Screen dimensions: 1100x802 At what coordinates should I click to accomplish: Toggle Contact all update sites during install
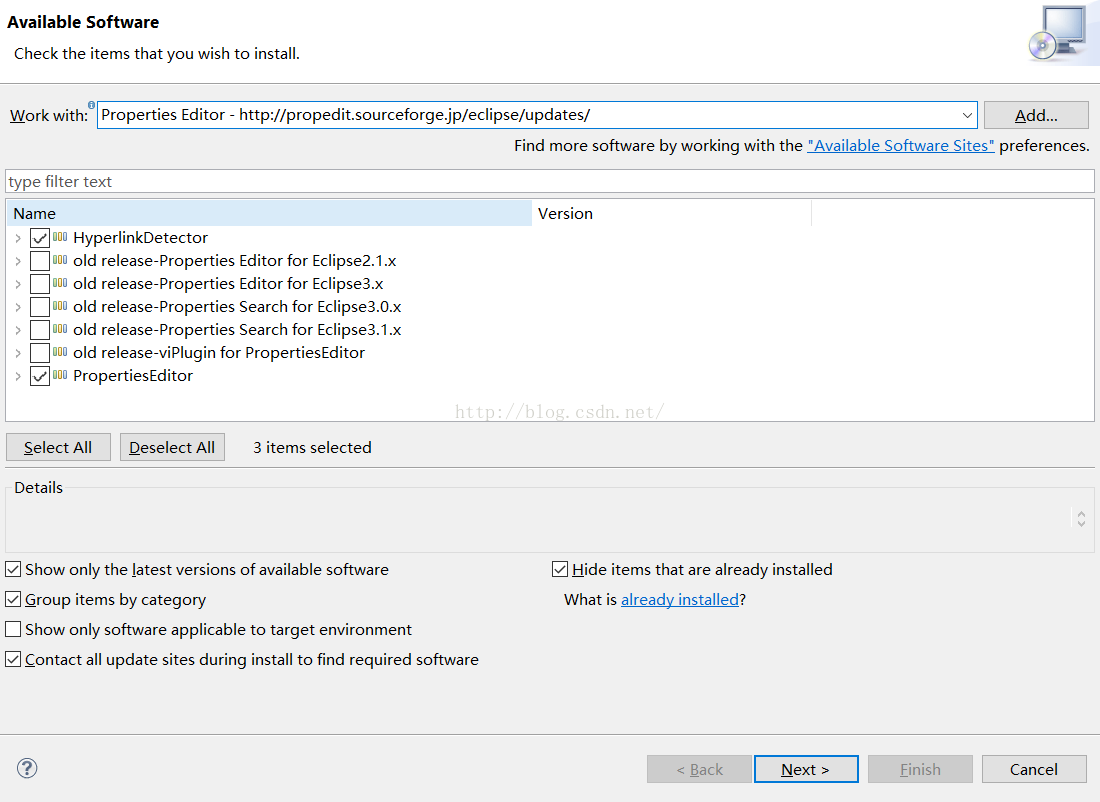coord(13,660)
